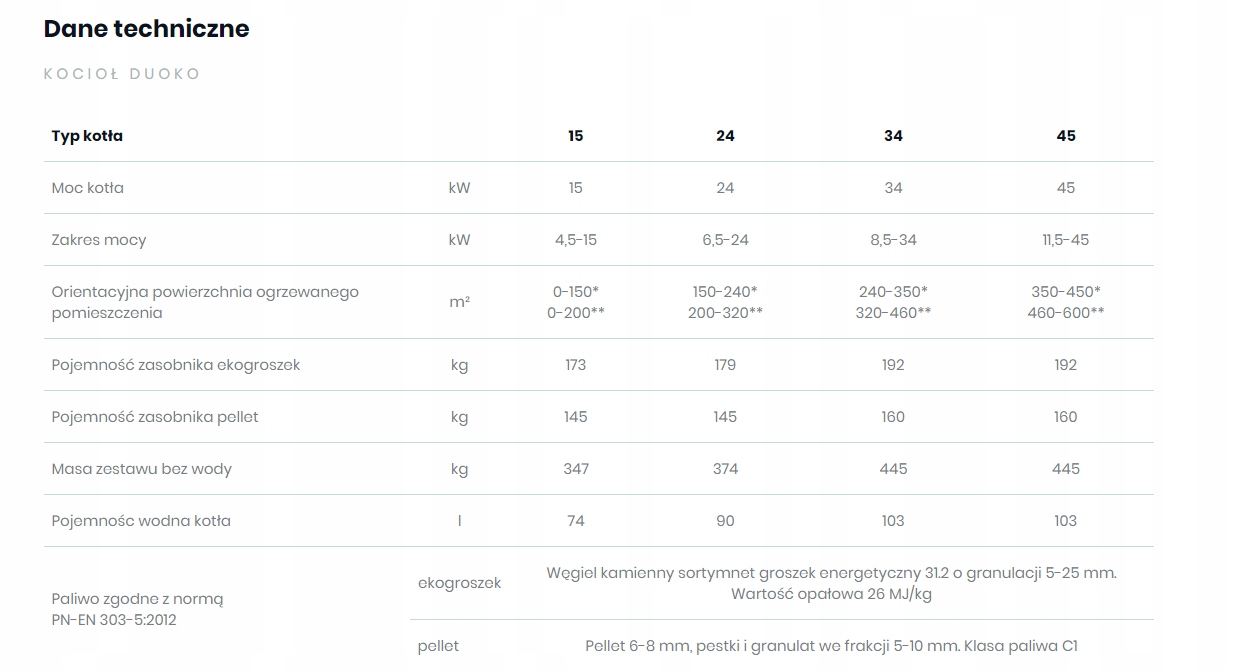This screenshot has width=1258, height=671.
Task: Click the 179 kg ekogroszek capacity value
Action: 725,365
